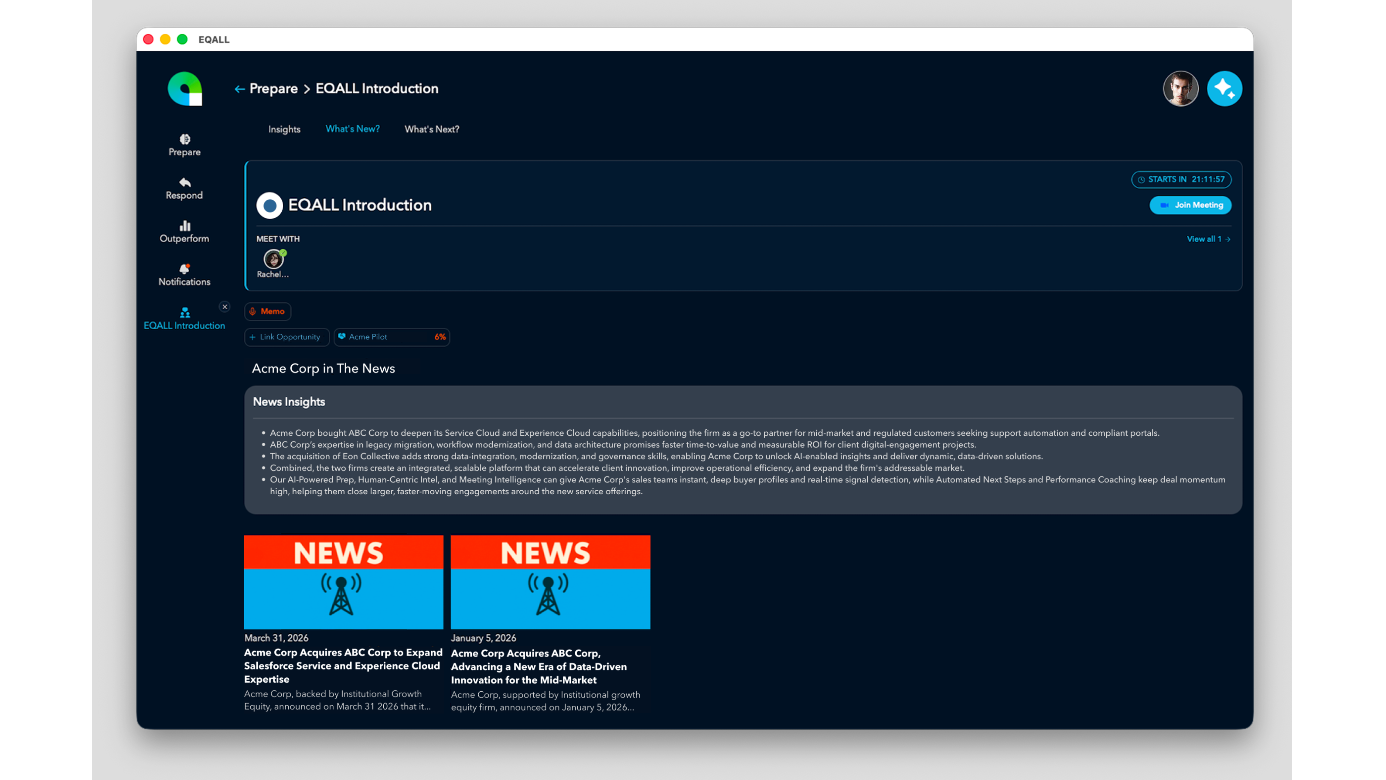Click the Acme Corp in The News heading

point(324,369)
